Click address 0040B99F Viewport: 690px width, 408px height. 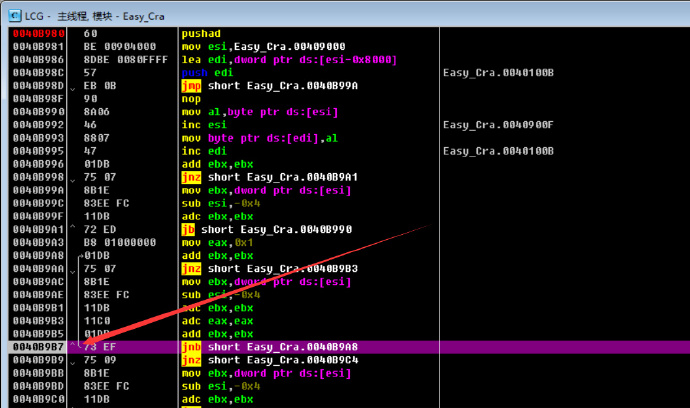[x=39, y=216]
